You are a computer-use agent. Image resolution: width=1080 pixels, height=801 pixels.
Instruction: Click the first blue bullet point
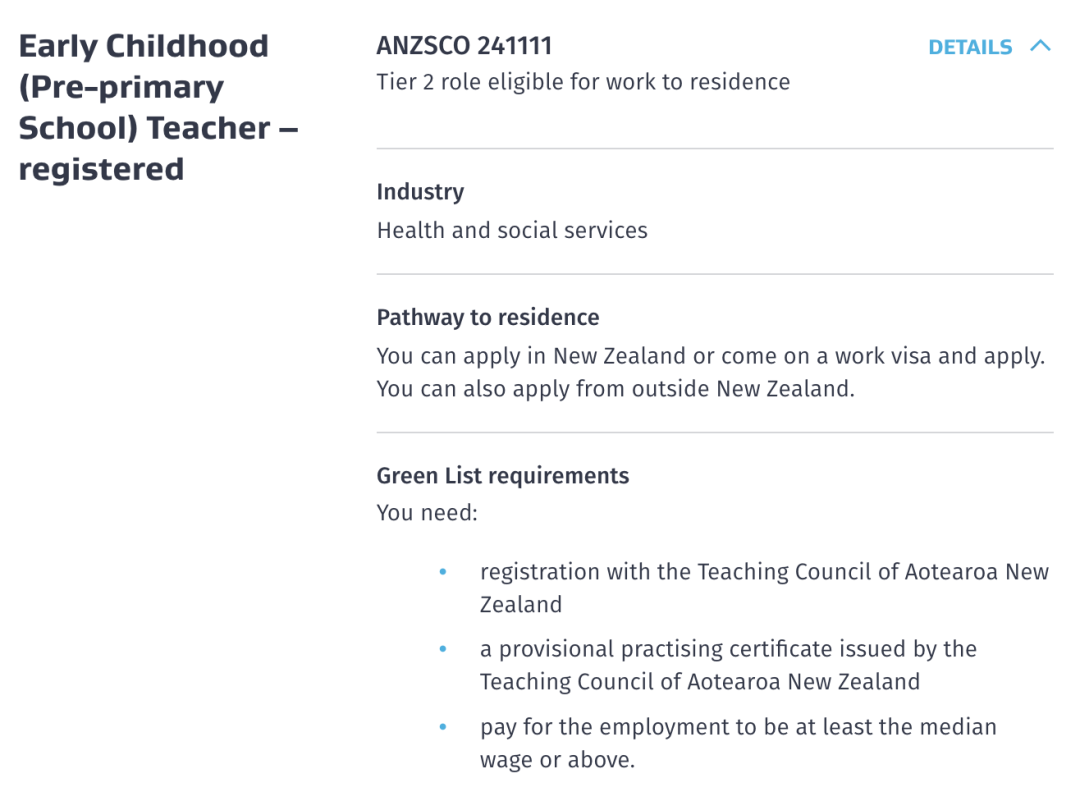point(443,572)
